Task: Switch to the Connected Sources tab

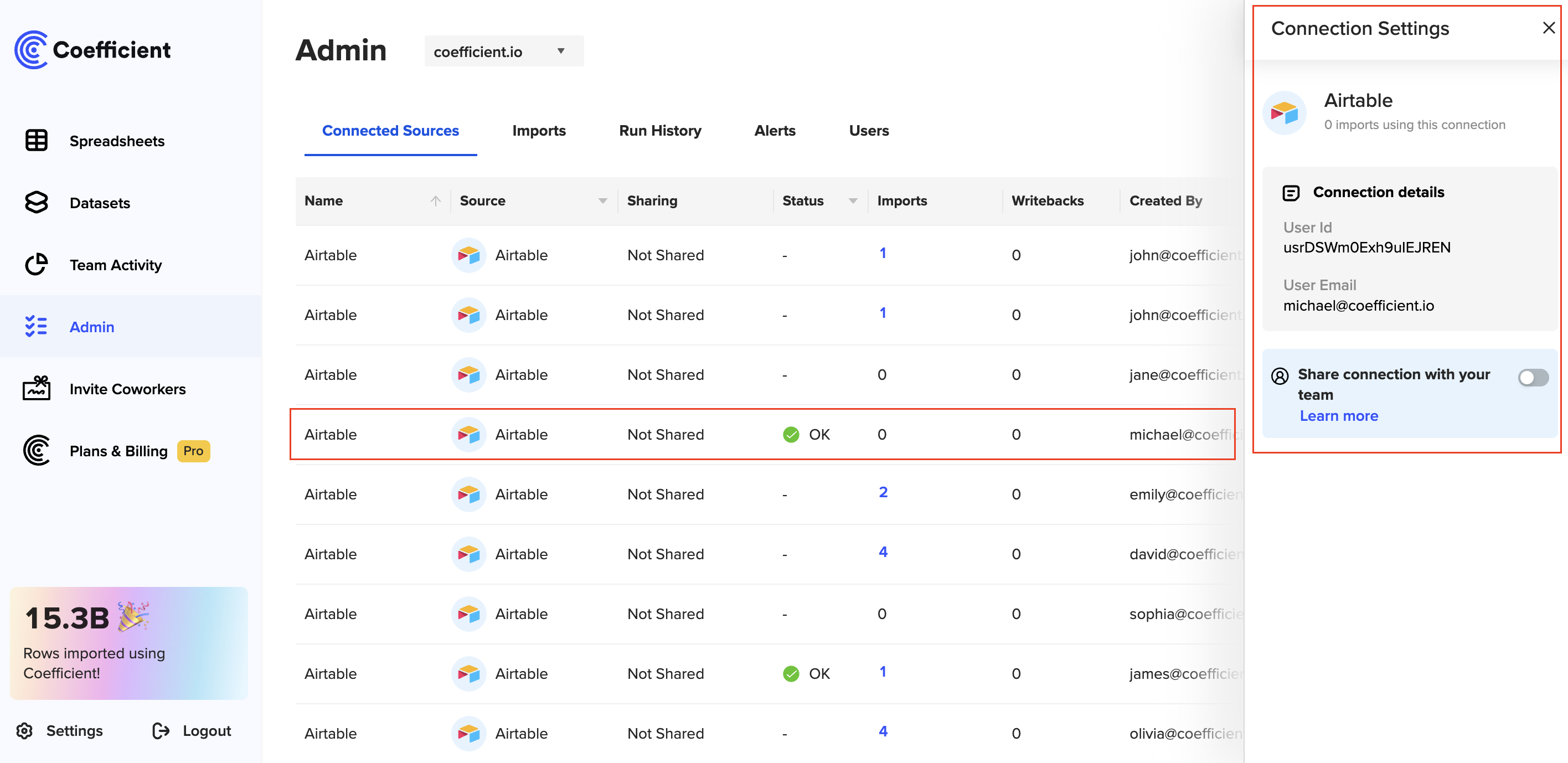Action: point(390,130)
